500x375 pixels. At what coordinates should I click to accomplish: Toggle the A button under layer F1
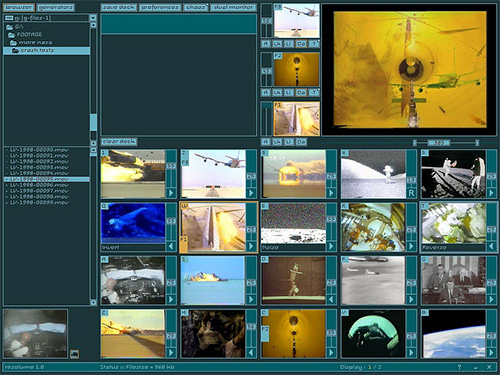(x=266, y=142)
